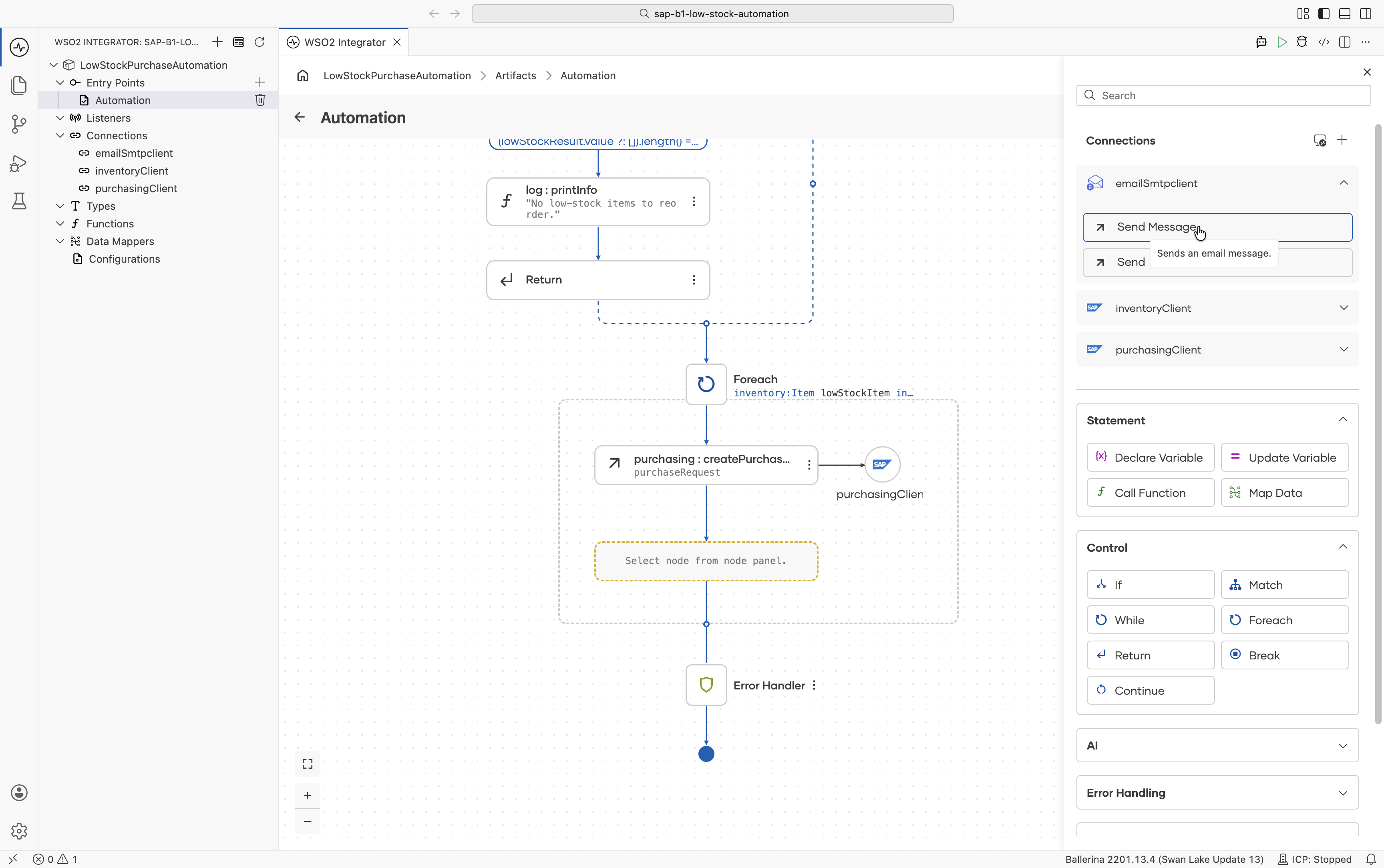The height and width of the screenshot is (868, 1384).
Task: Insert an If control node
Action: click(1151, 585)
